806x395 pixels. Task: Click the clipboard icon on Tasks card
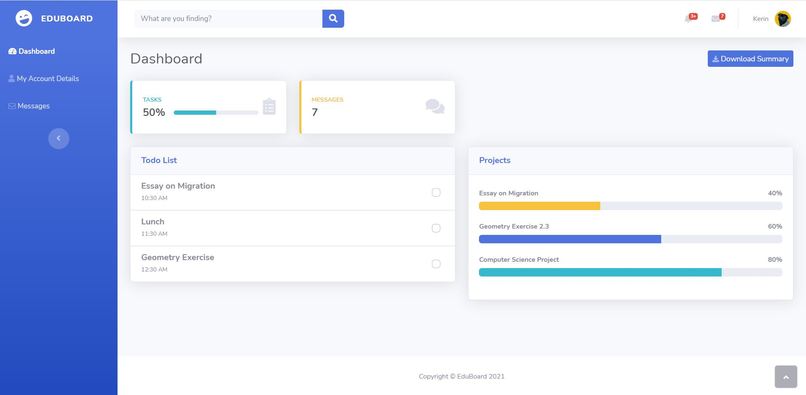[x=269, y=106]
